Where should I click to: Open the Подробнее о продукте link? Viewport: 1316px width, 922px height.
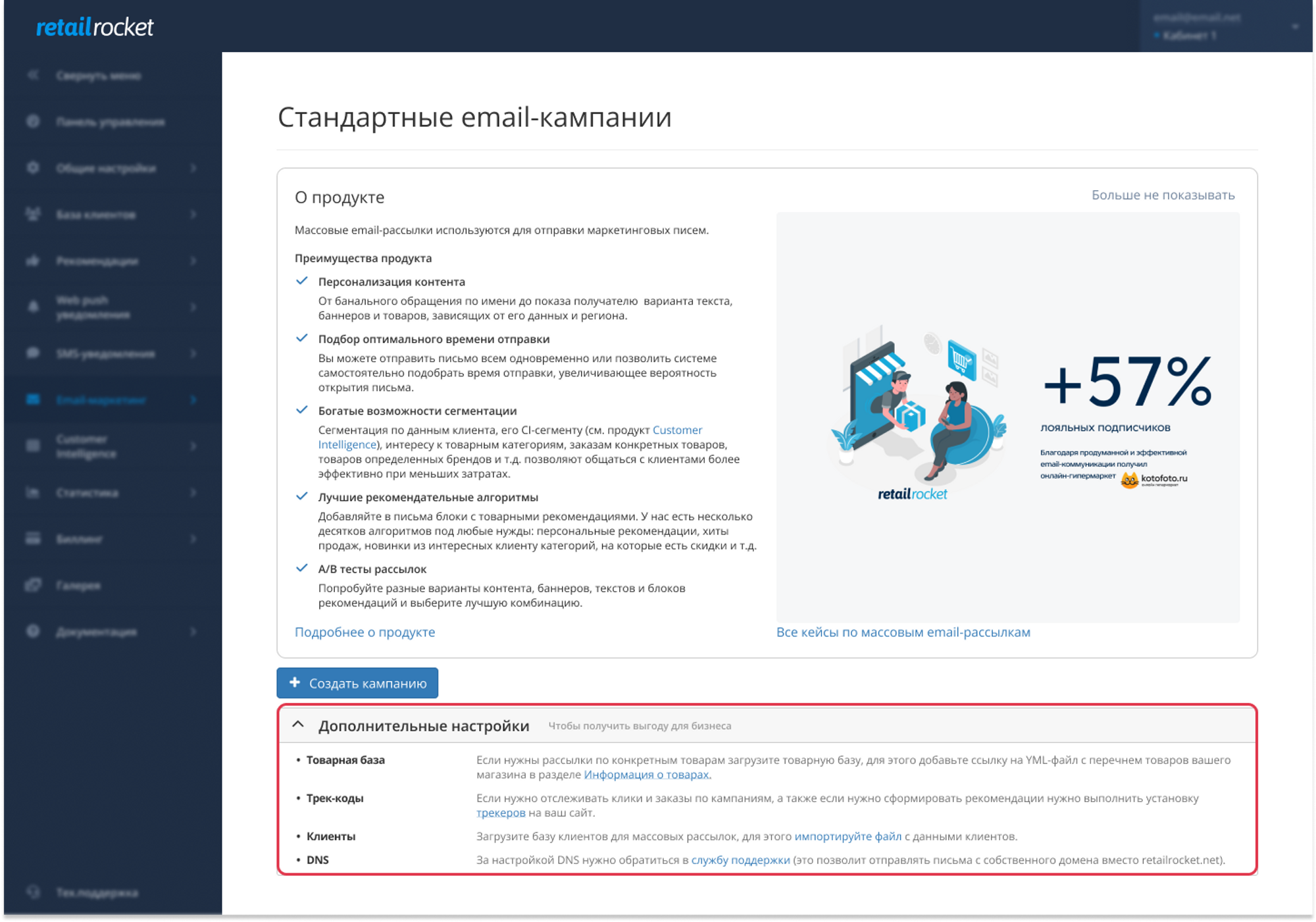(365, 632)
